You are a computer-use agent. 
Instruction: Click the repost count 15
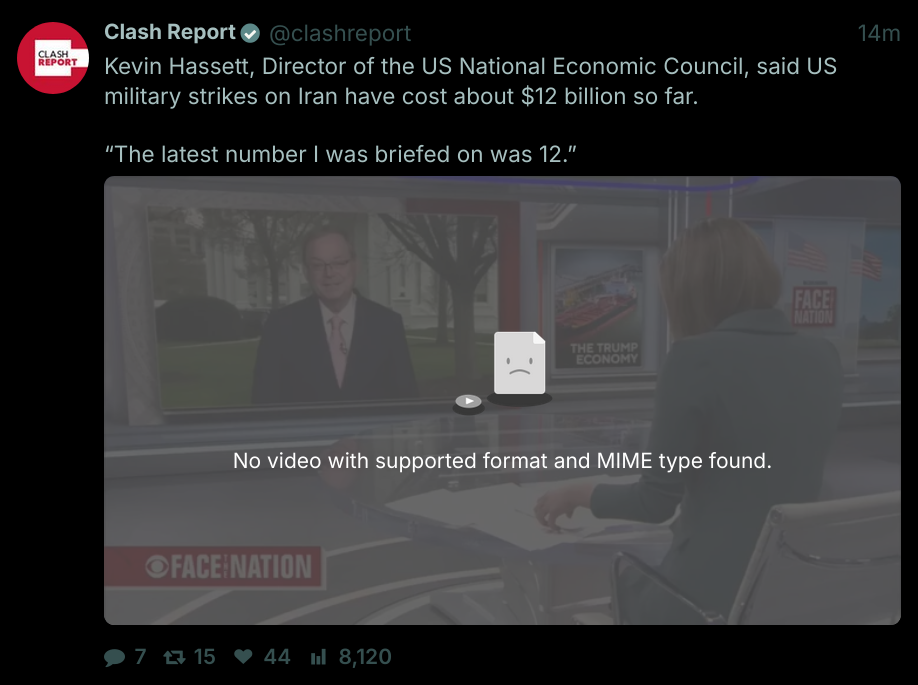(x=204, y=657)
